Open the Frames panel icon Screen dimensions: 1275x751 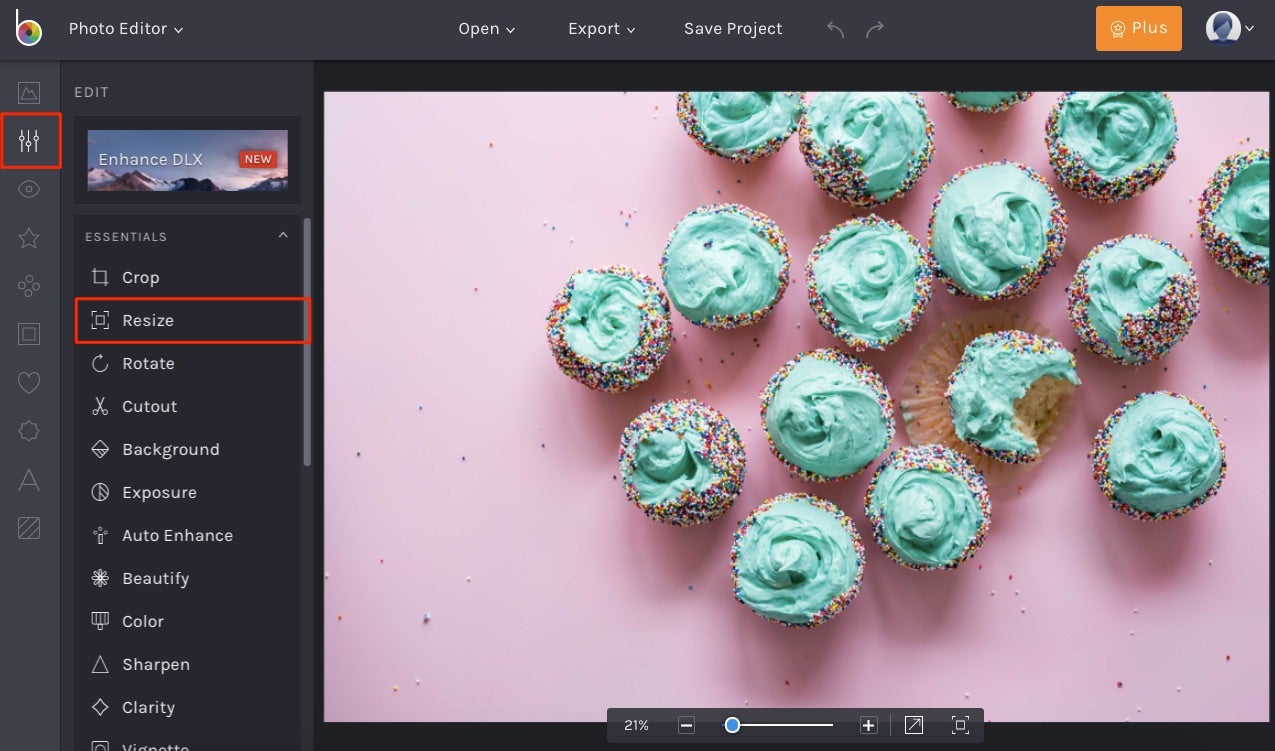pos(29,334)
